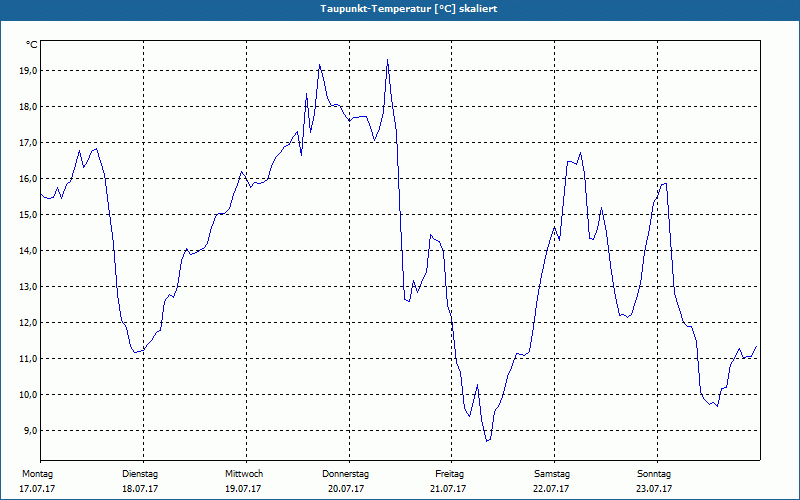Image resolution: width=800 pixels, height=500 pixels.
Task: Click the '21.07.17' date label
Action: [x=448, y=489]
